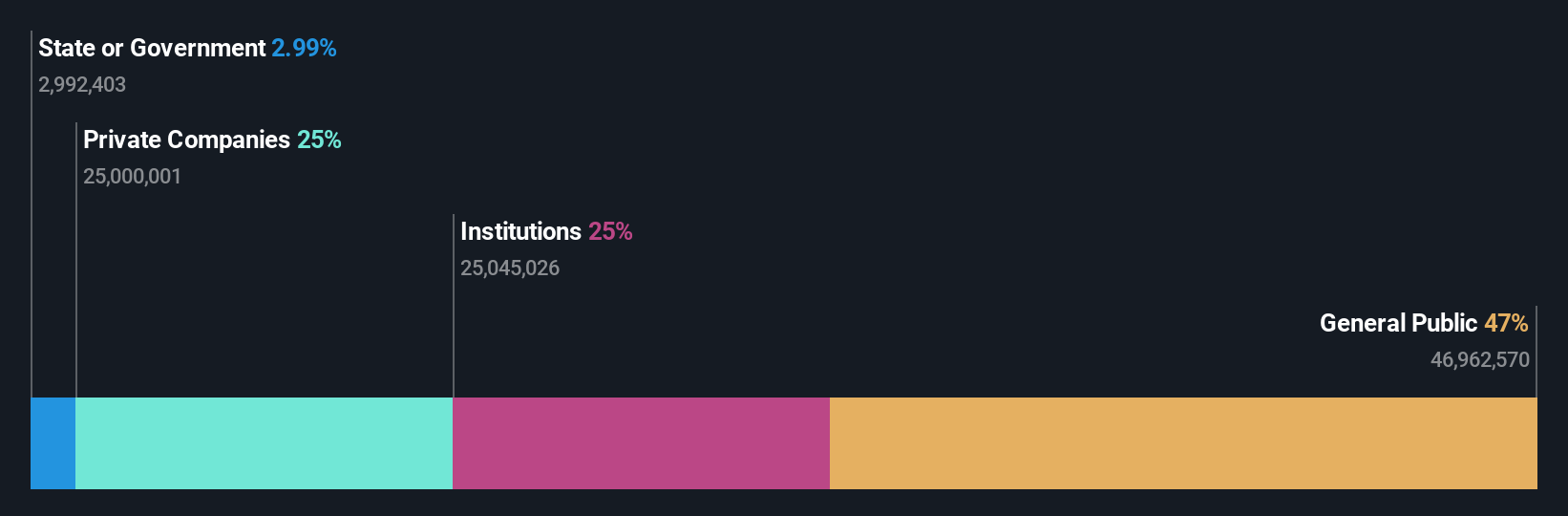Image resolution: width=1568 pixels, height=516 pixels.
Task: Select the Institutions label
Action: [x=520, y=231]
